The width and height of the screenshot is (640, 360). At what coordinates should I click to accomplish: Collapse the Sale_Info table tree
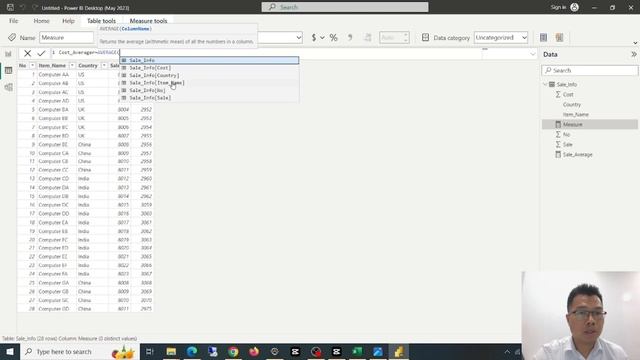[x=545, y=84]
